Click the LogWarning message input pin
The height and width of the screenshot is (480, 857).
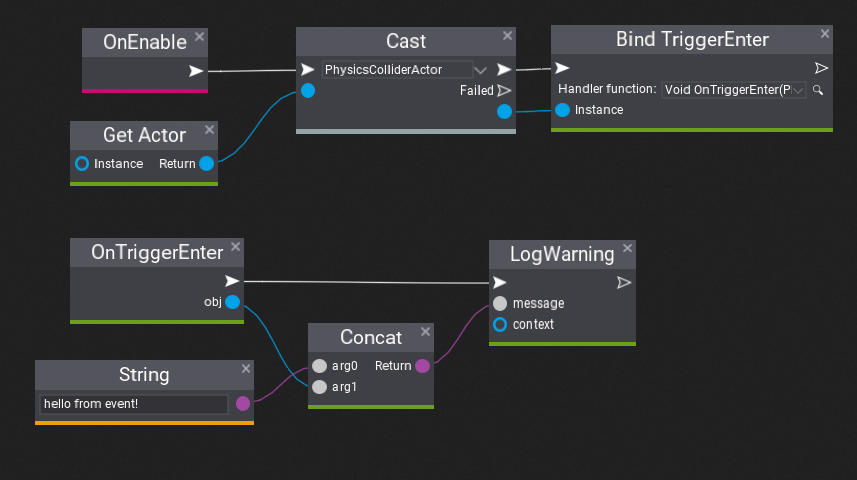tap(500, 303)
